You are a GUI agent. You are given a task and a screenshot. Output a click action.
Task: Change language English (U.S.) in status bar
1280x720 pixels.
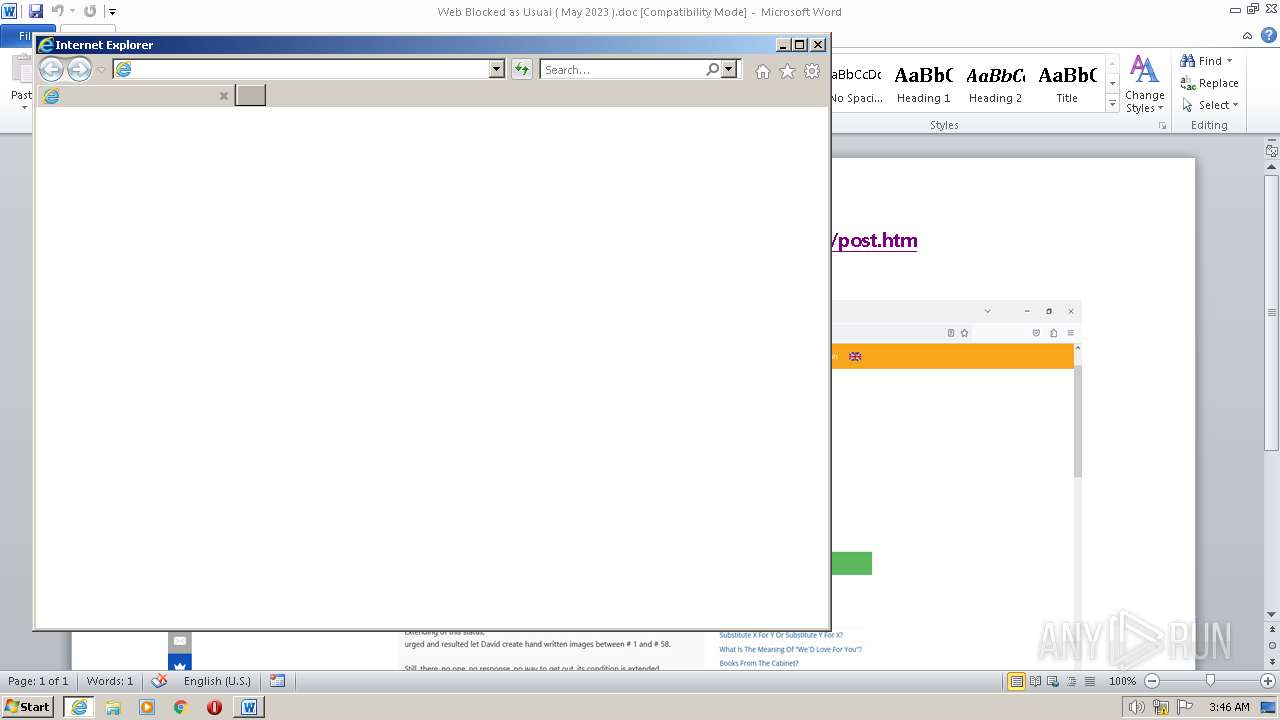pos(217,681)
